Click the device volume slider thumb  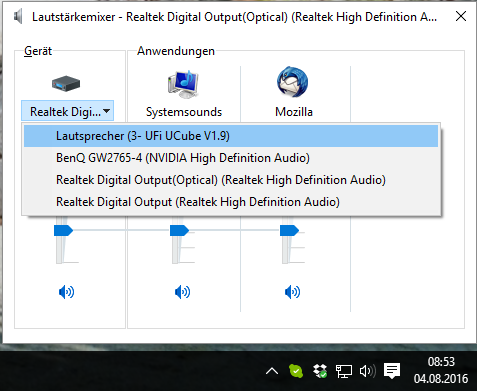(x=63, y=231)
